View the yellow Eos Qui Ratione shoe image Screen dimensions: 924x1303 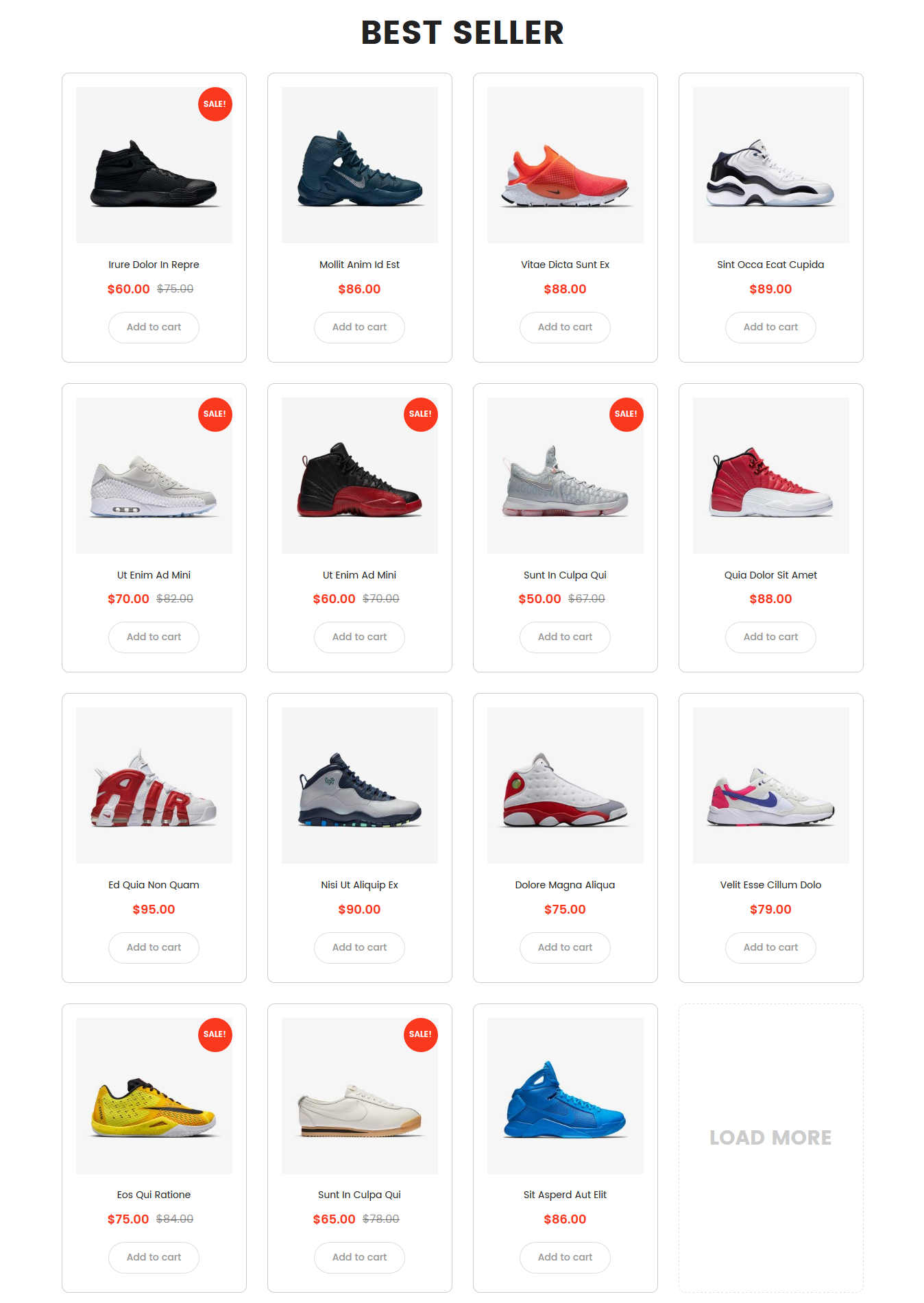[154, 1096]
